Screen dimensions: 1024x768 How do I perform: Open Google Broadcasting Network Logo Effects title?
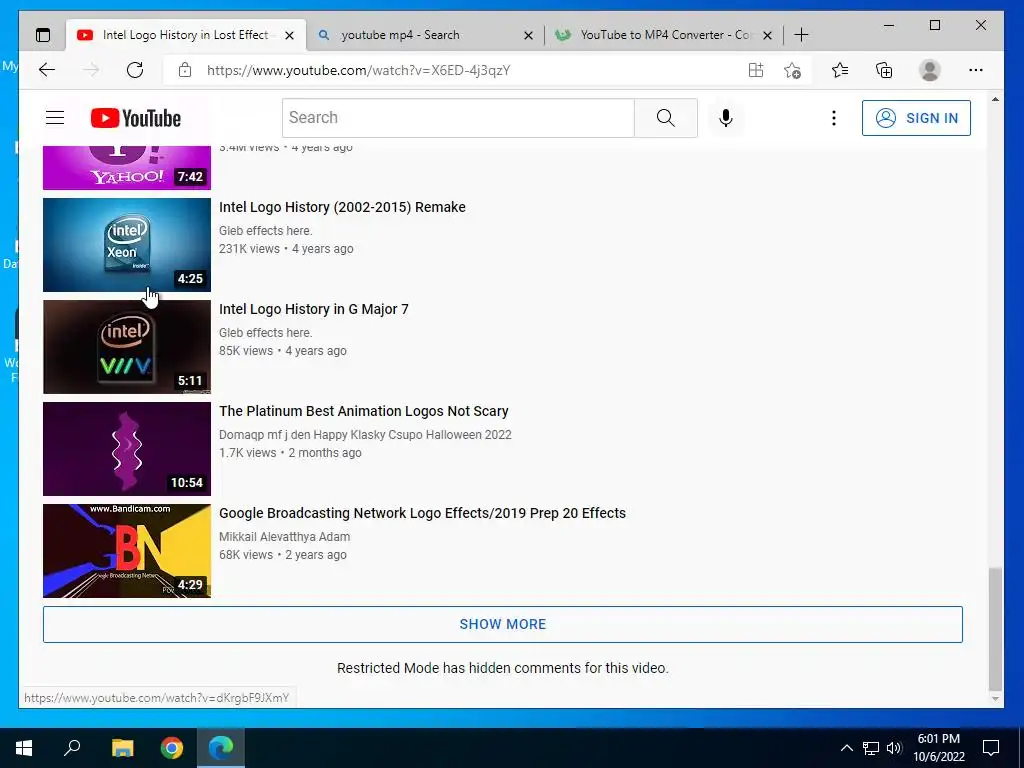pos(423,513)
